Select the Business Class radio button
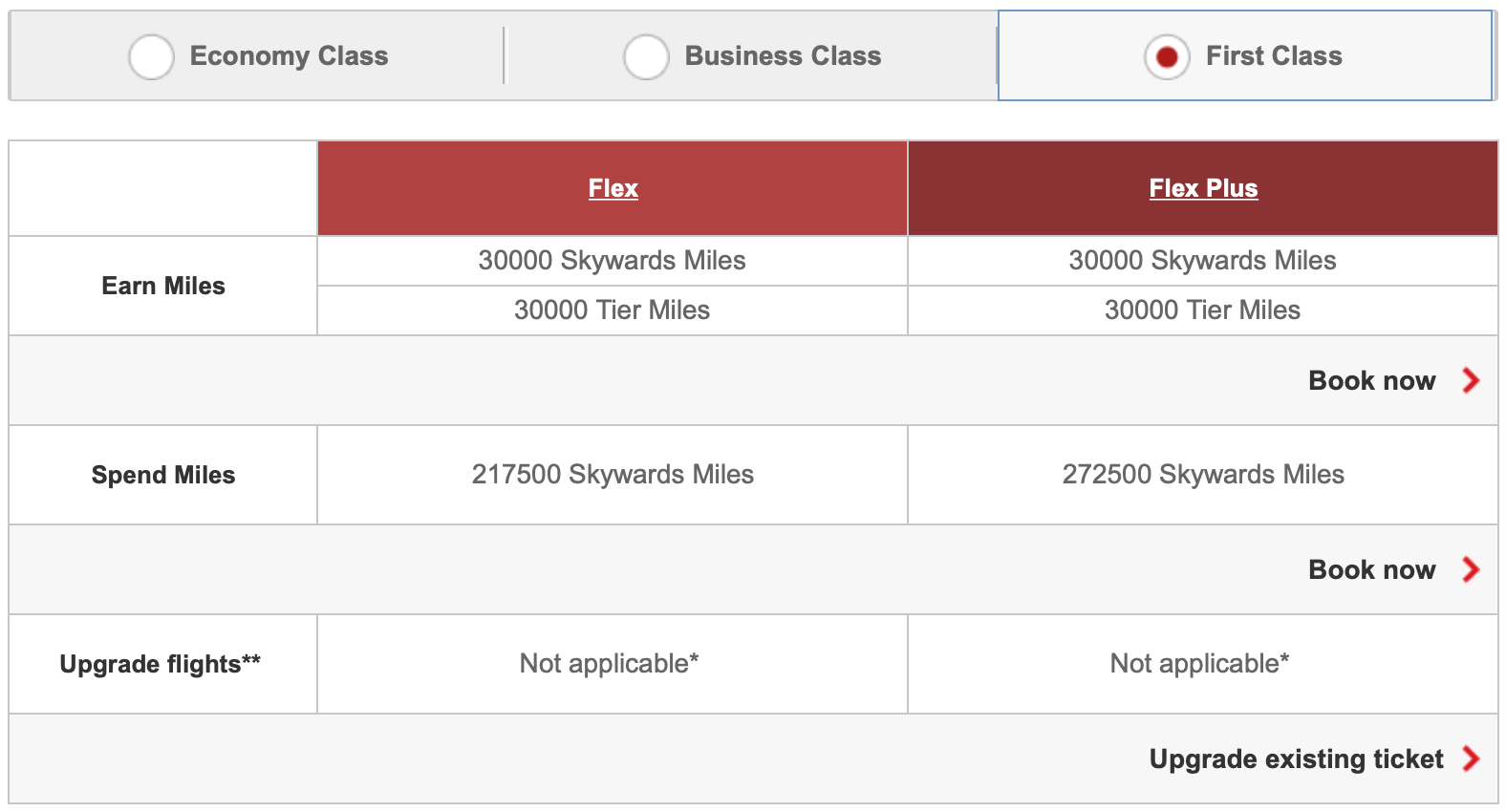Screen dimensions: 1506x812 [x=646, y=56]
